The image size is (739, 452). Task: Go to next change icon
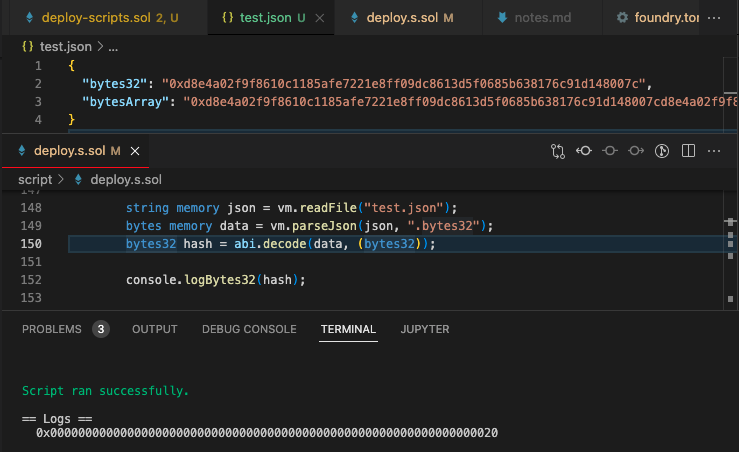tap(636, 151)
